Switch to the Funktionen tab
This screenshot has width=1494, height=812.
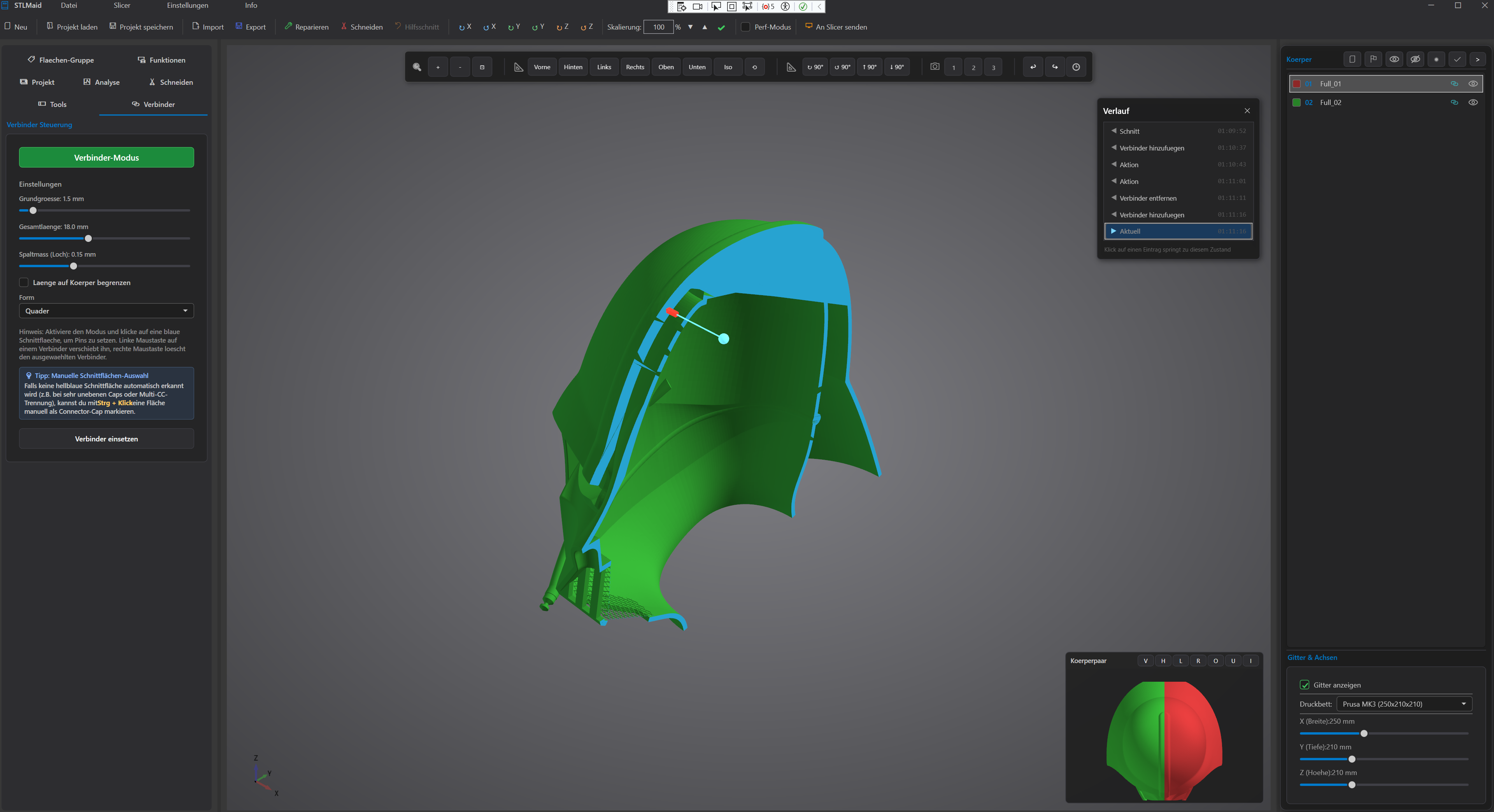click(x=162, y=60)
